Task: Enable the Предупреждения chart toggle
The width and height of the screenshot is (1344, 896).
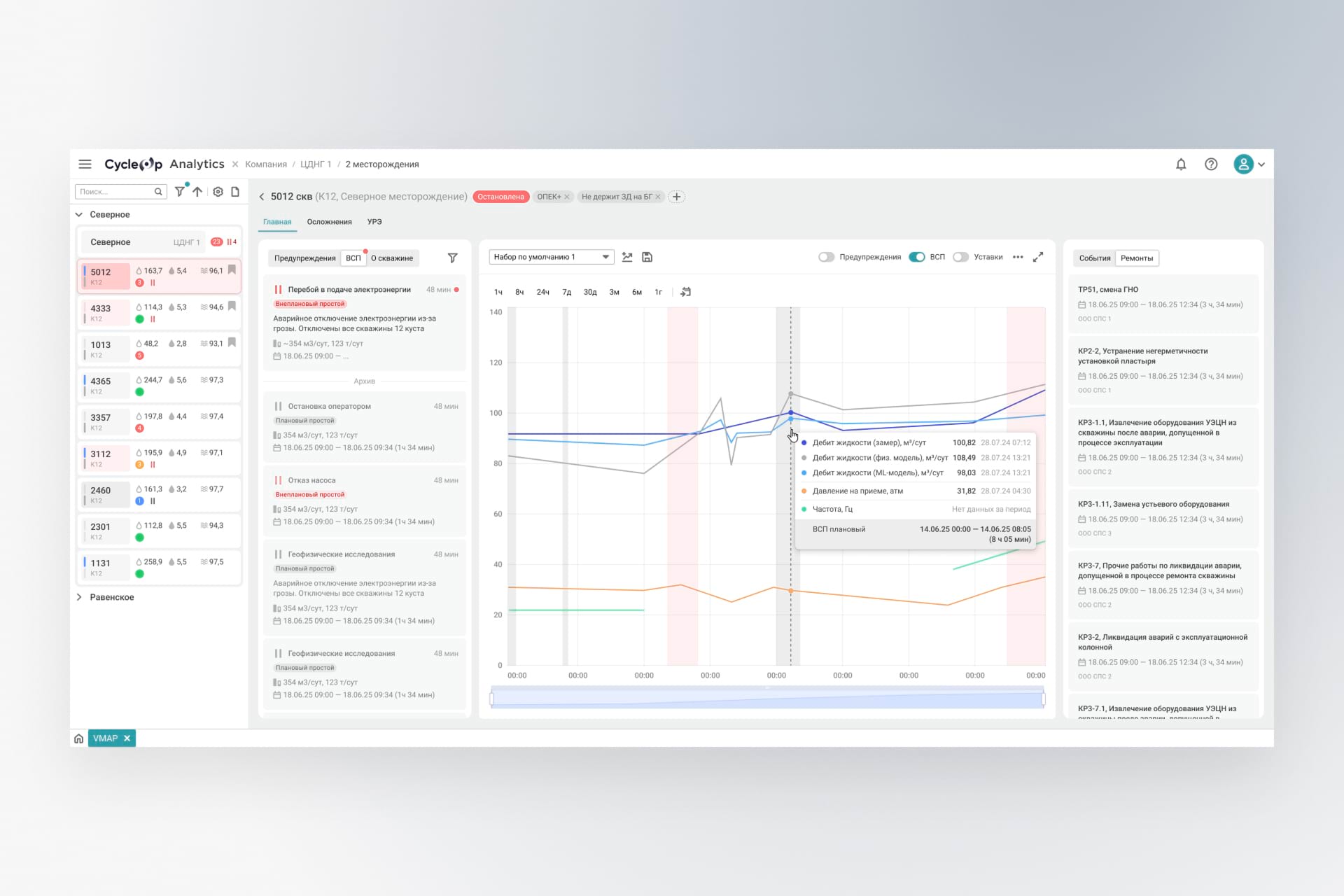Action: tap(826, 257)
